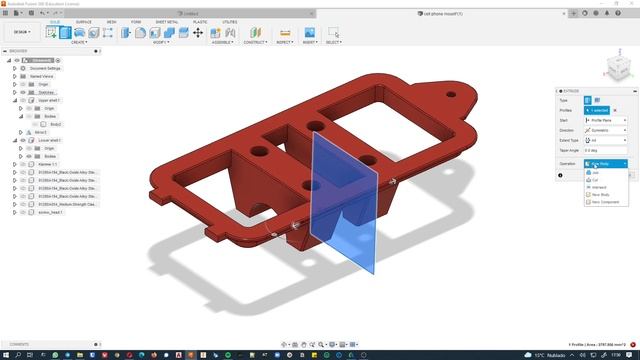
Task: Click the Joint tool icon
Action: (230, 32)
